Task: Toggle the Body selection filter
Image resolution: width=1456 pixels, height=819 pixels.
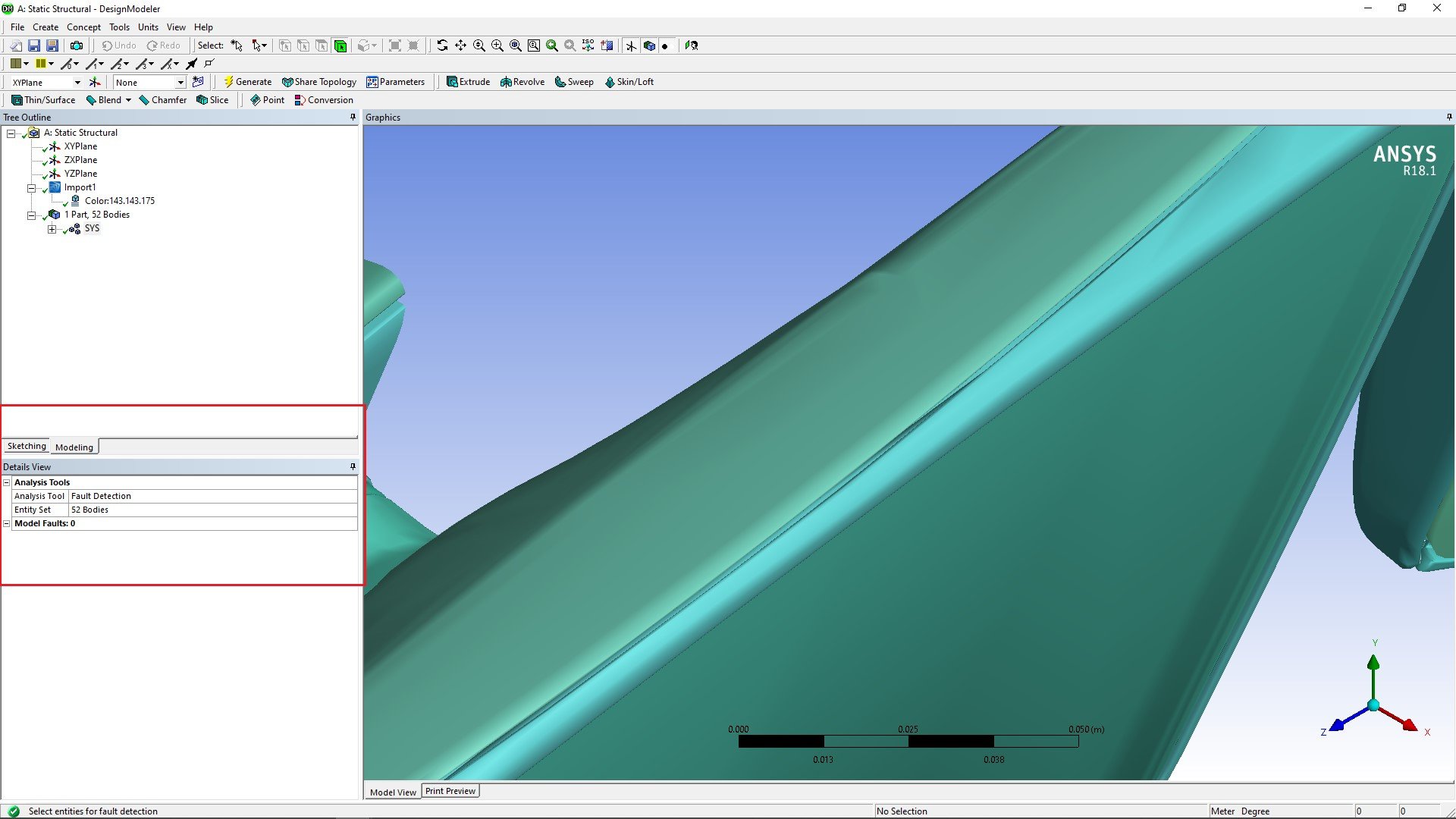Action: coord(340,45)
